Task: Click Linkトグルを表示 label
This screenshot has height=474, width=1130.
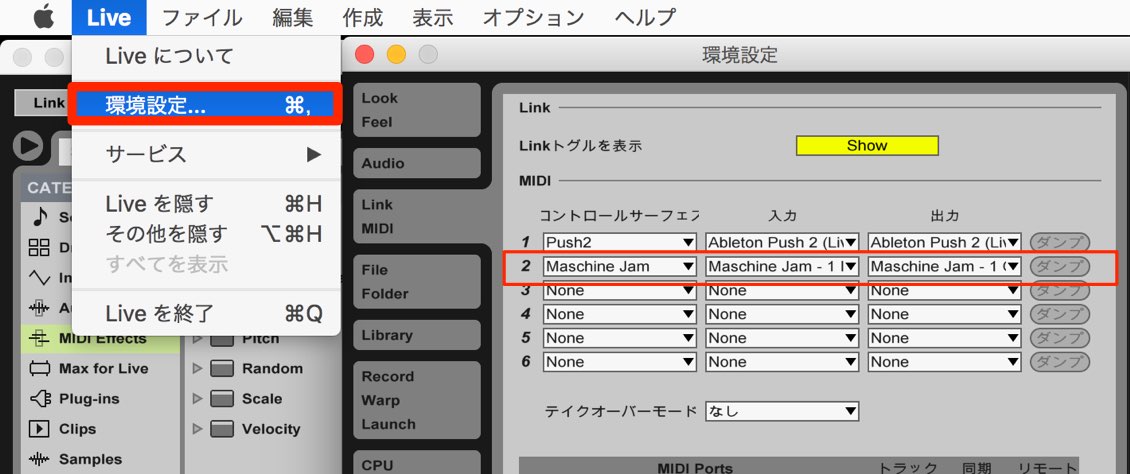Action: tap(580, 146)
